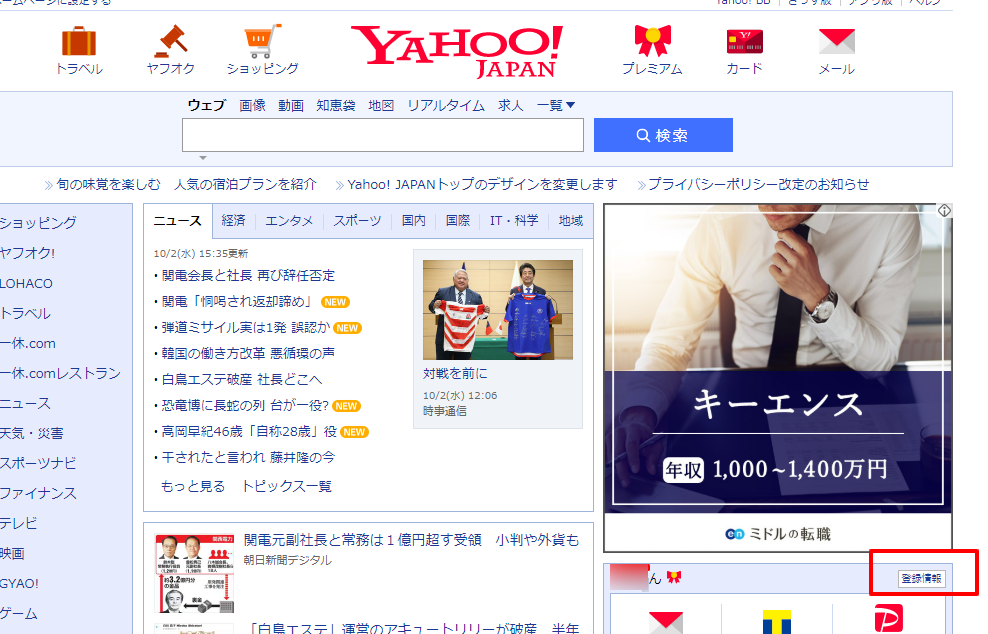Select the 求人 search tab
Viewport: 988px width, 634px height.
[510, 105]
